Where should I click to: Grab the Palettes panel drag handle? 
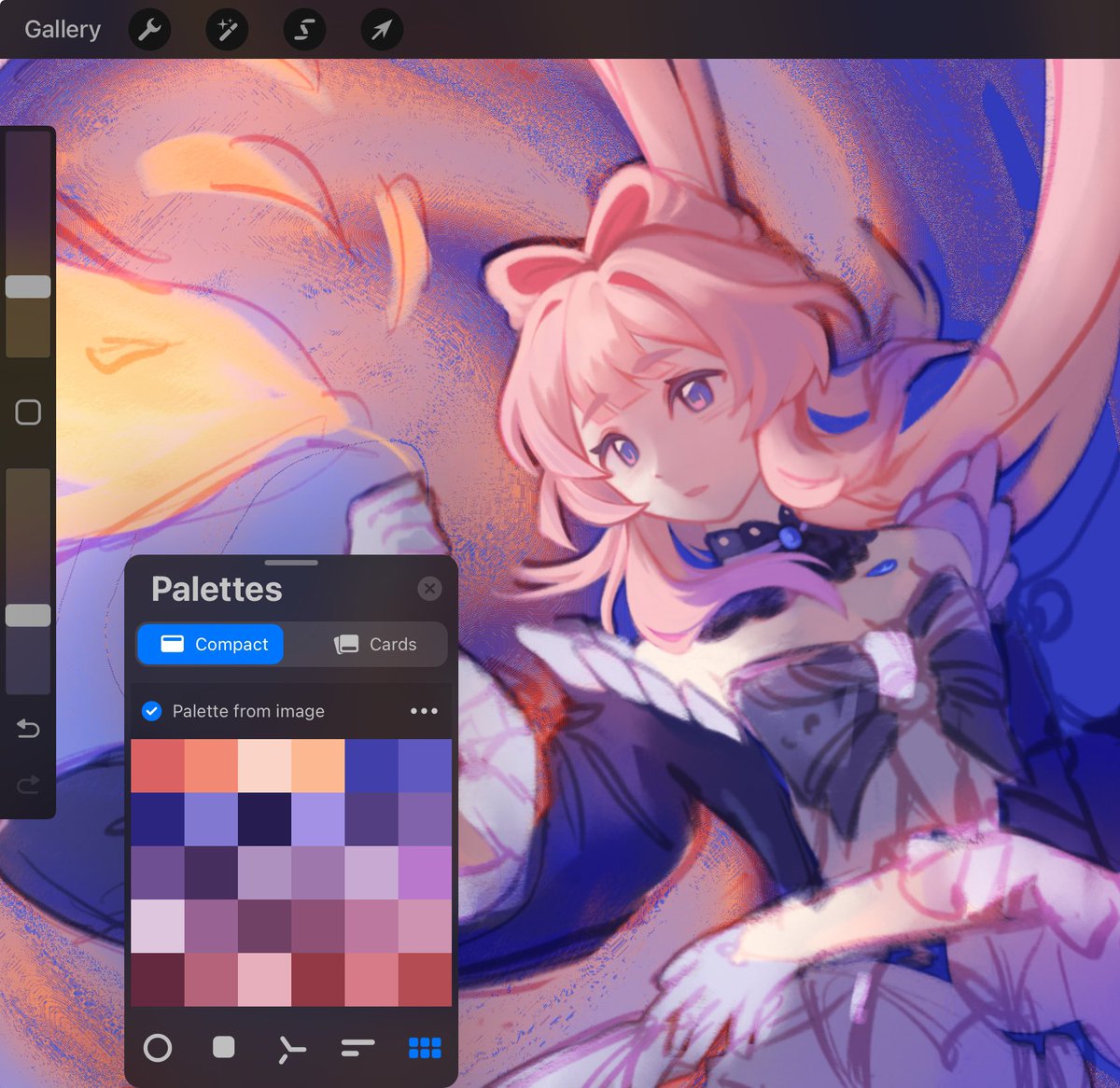click(x=291, y=563)
